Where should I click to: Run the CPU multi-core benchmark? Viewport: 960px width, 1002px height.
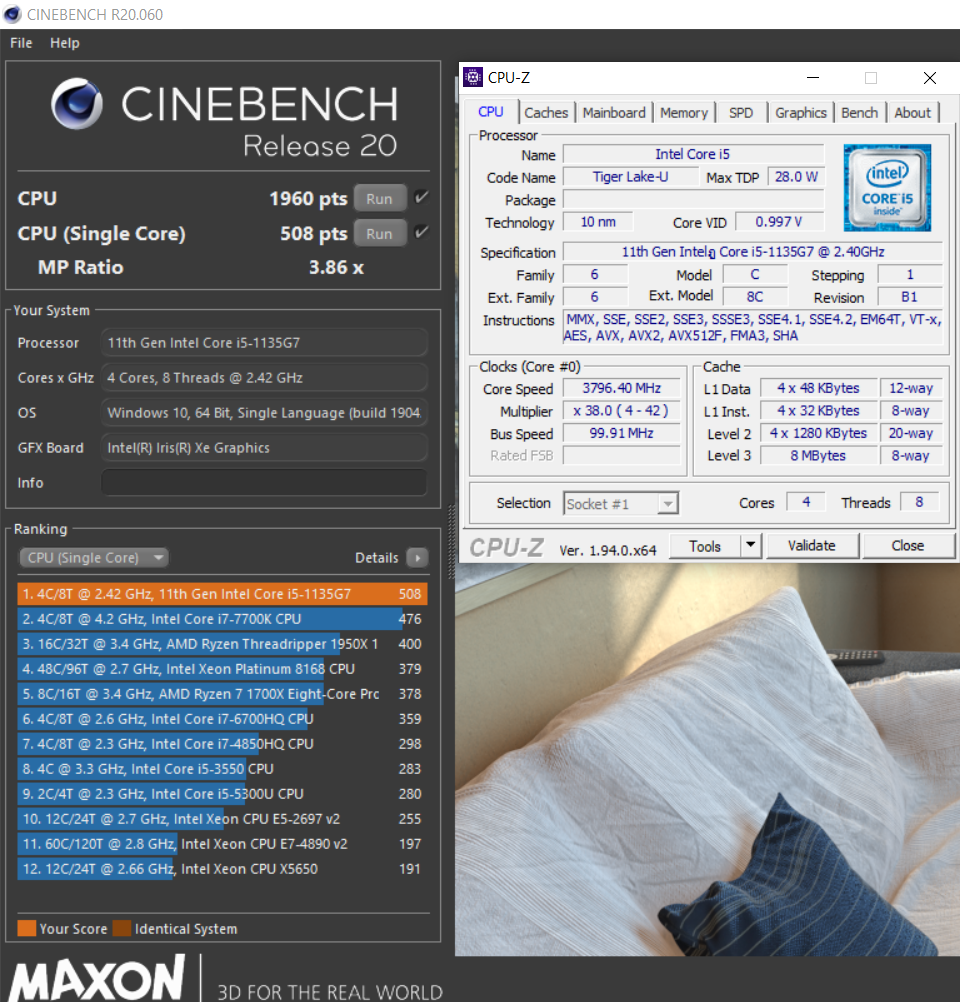point(380,199)
